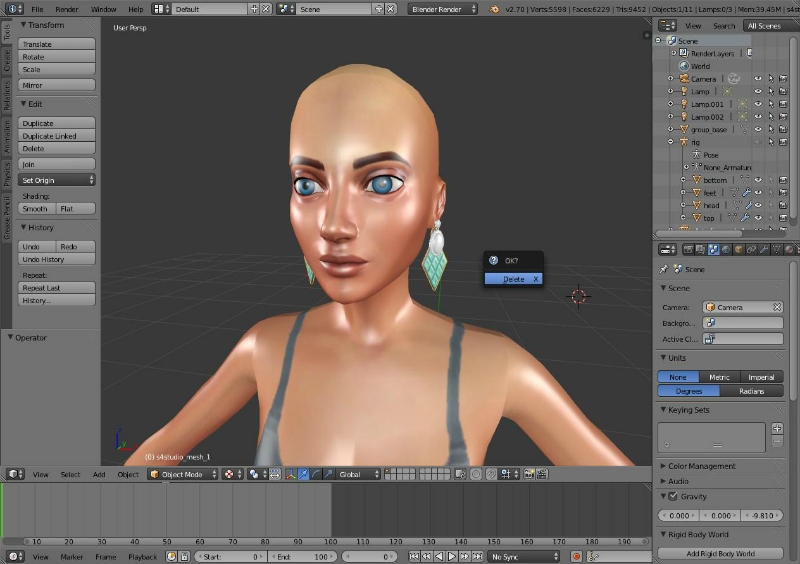Click the World globe icon in outliner

(x=684, y=66)
